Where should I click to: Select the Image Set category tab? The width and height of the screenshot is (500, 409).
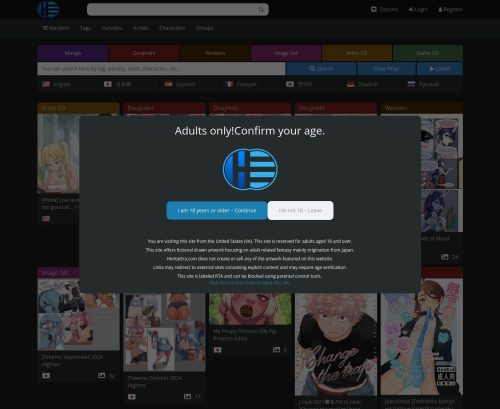coord(286,53)
